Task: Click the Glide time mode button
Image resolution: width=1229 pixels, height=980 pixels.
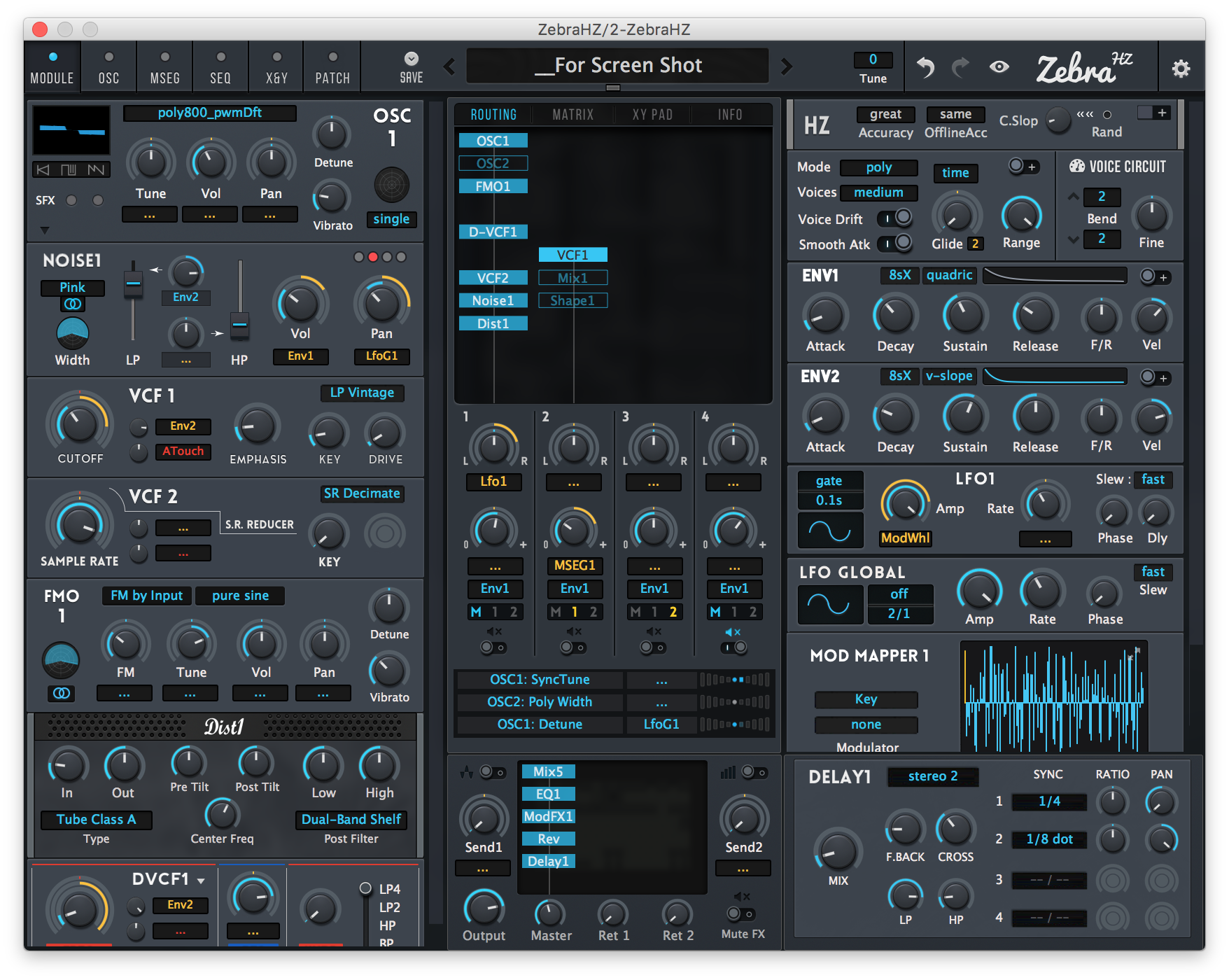Action: [955, 173]
